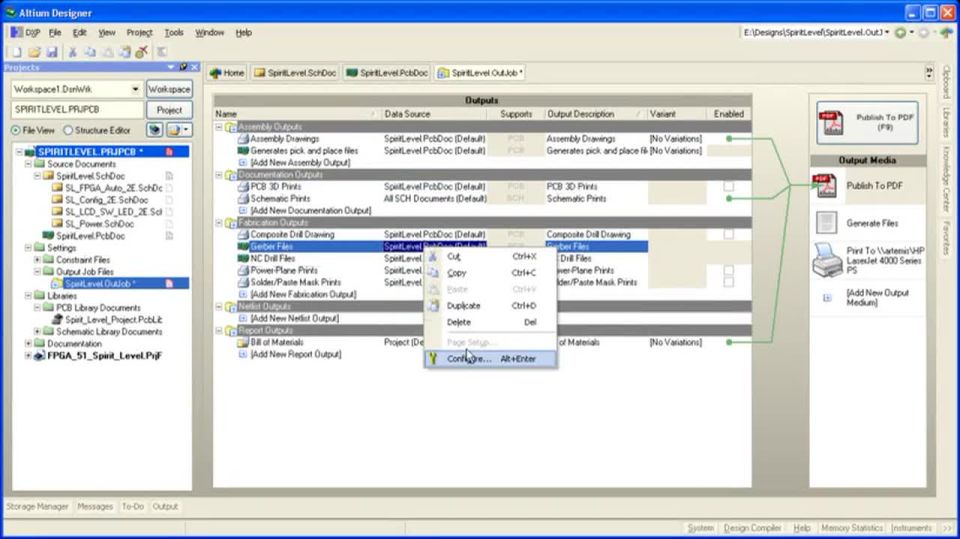Toggle Enabled dot for Assembly Drawings
Screen dimensions: 960x539
(x=729, y=139)
